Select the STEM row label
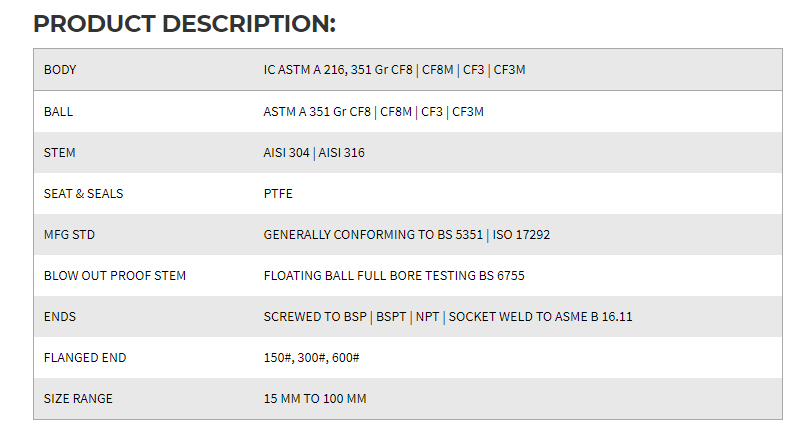Image resolution: width=812 pixels, height=443 pixels. click(x=59, y=153)
